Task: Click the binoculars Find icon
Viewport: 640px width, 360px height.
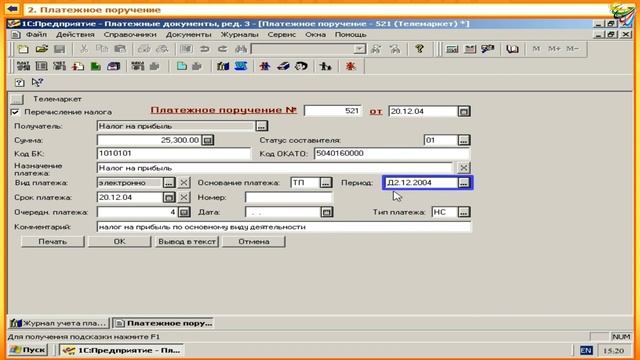Action: [x=241, y=49]
